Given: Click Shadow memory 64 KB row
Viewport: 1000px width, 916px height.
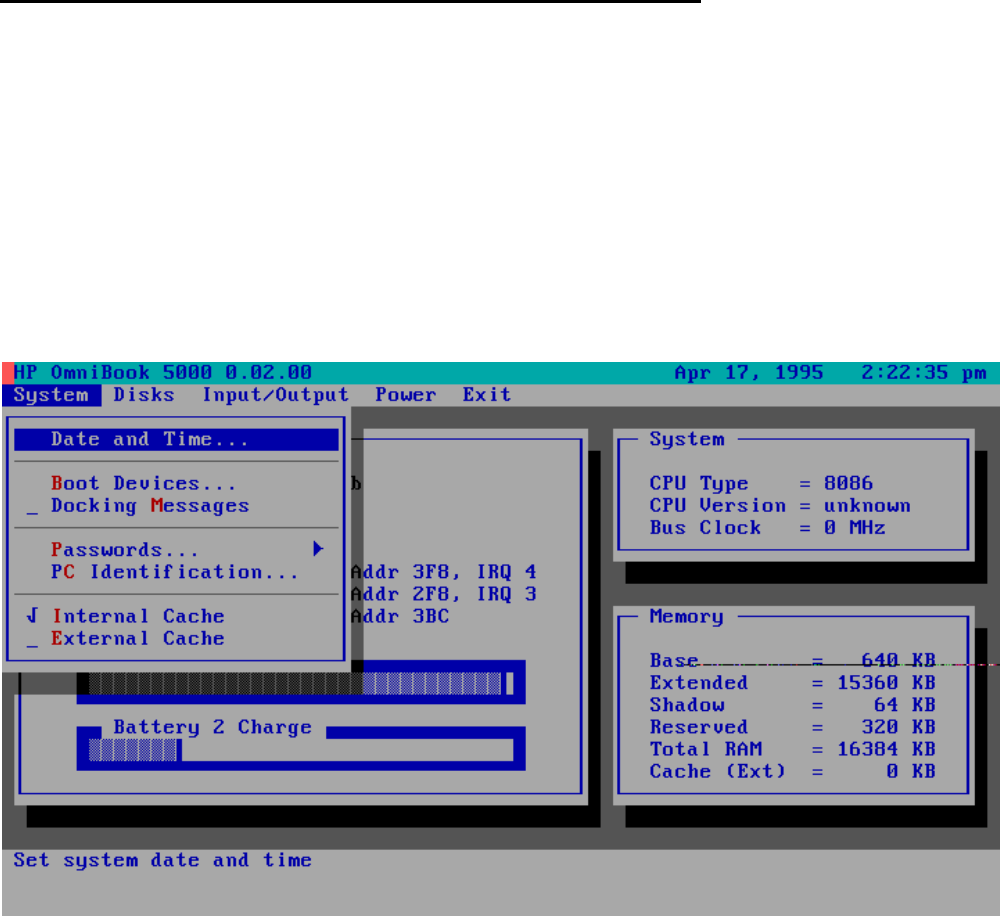Looking at the screenshot, I should click(x=792, y=705).
